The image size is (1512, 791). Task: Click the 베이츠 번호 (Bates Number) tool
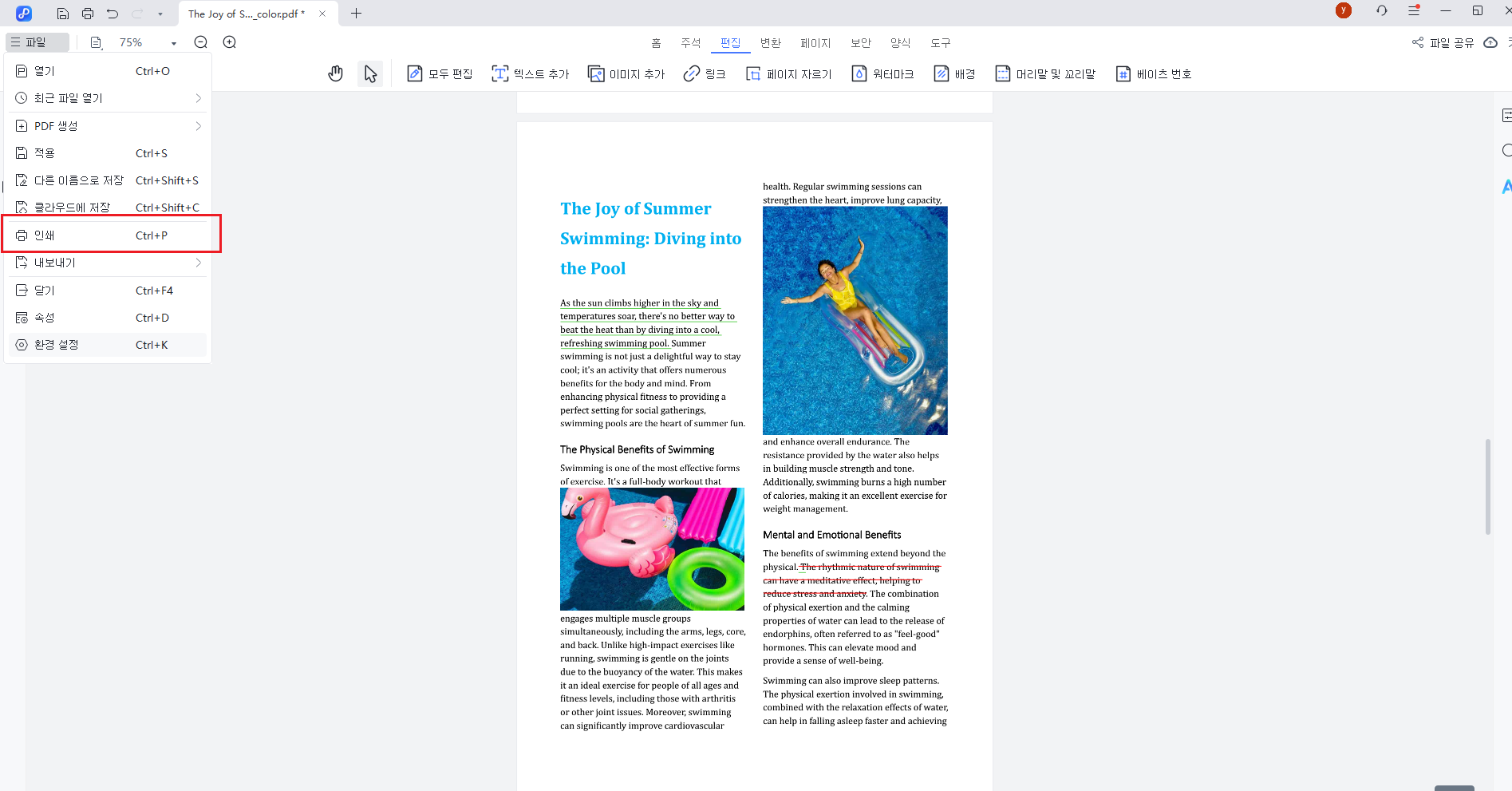coord(1154,73)
